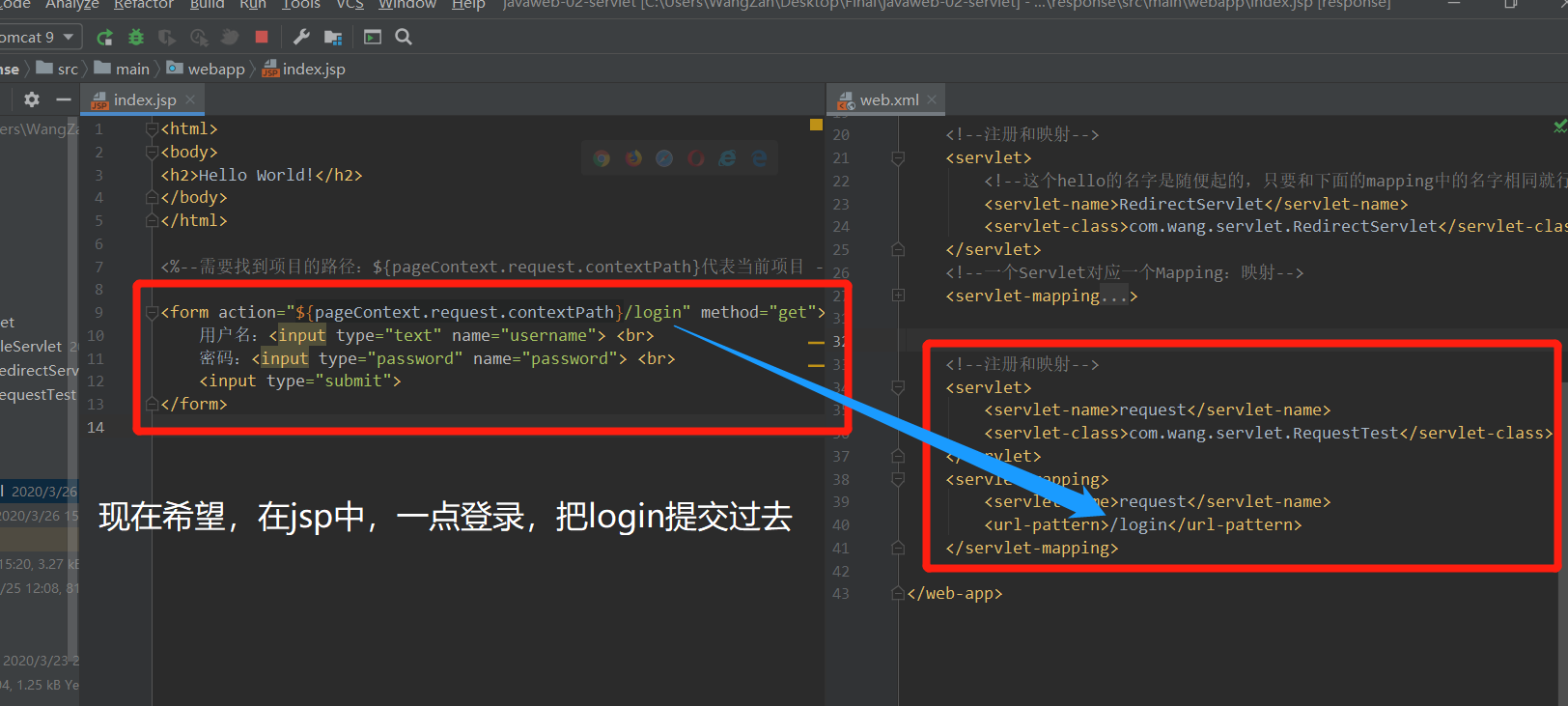
Task: Click the index.jsp breadcrumb
Action: point(304,69)
